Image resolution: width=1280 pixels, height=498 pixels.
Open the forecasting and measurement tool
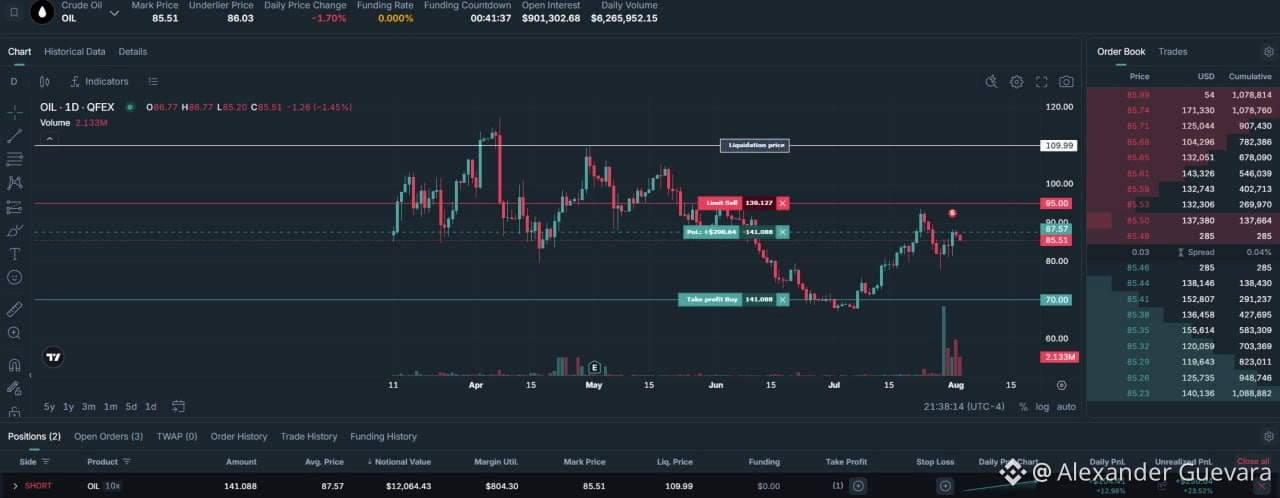point(14,207)
